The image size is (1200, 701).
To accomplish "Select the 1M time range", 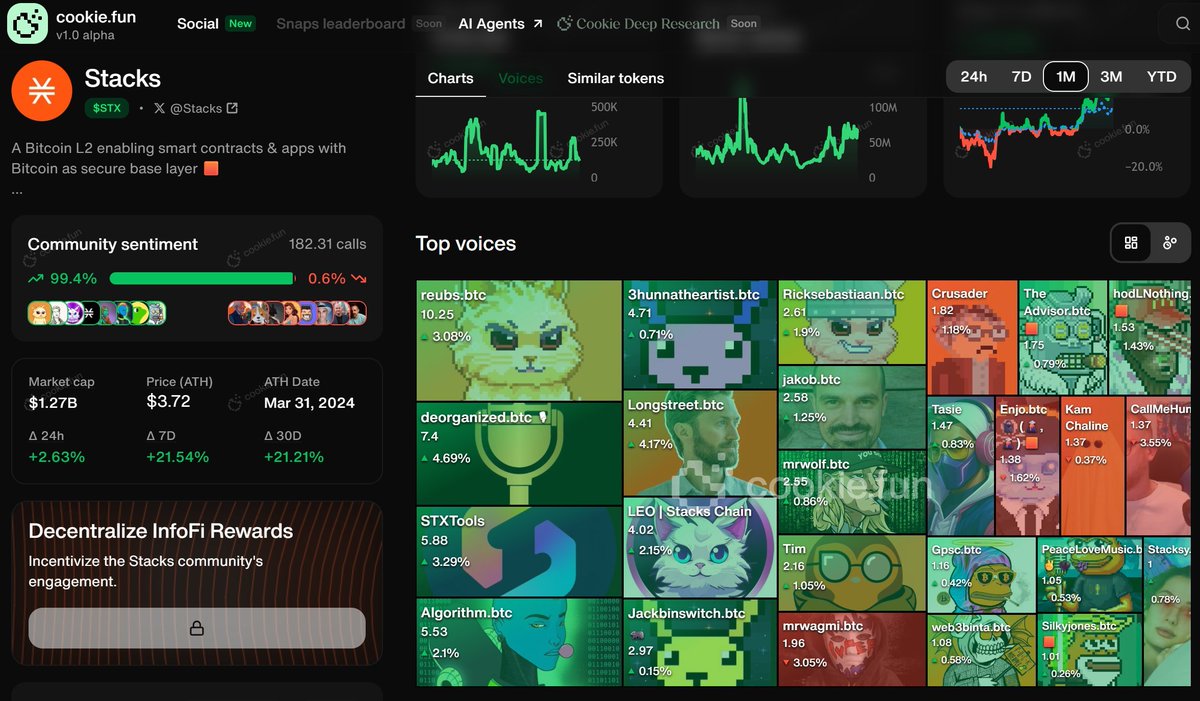I will pyautogui.click(x=1066, y=77).
